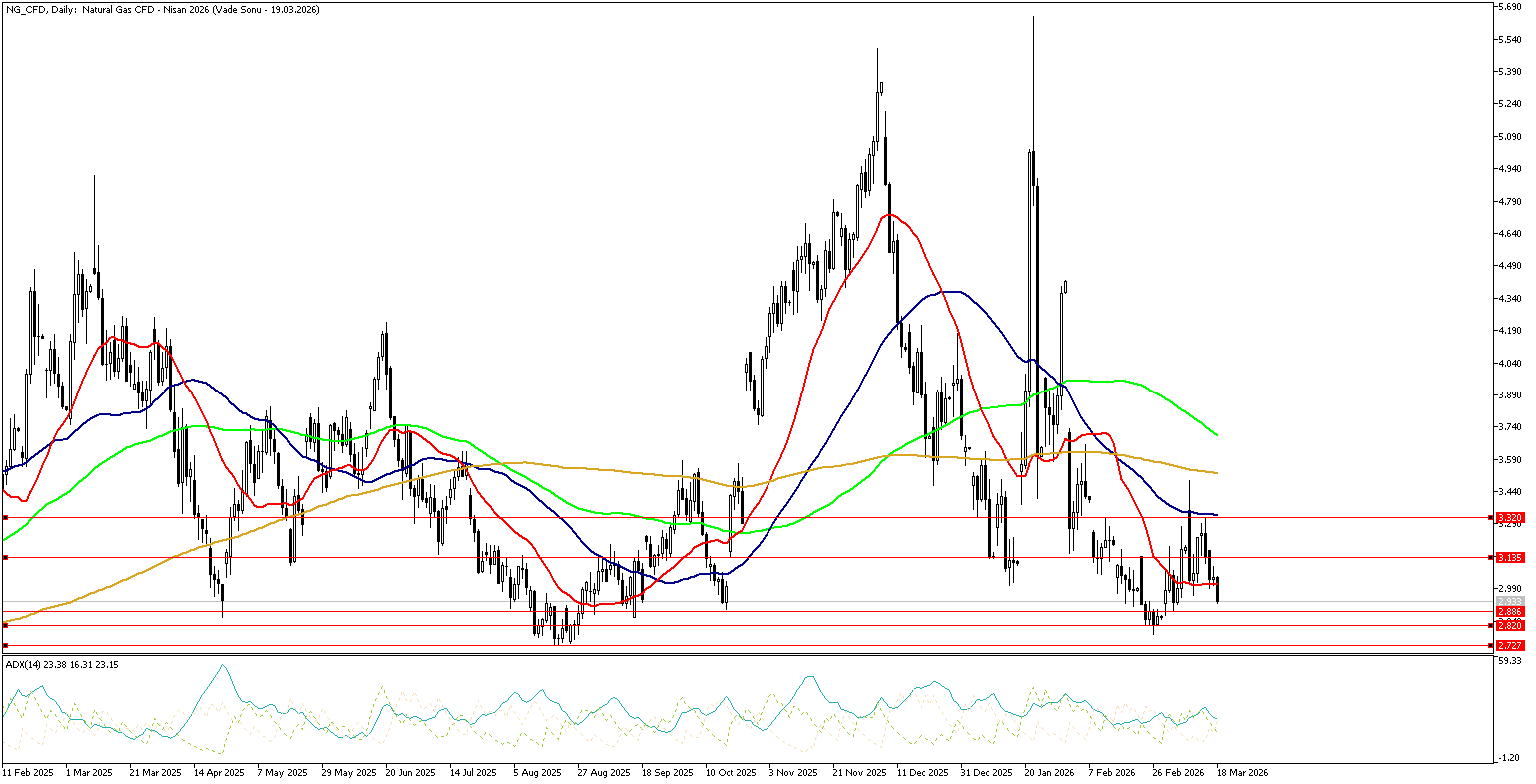Click the 5.540 price axis label
The height and width of the screenshot is (784, 1536).
point(1509,39)
